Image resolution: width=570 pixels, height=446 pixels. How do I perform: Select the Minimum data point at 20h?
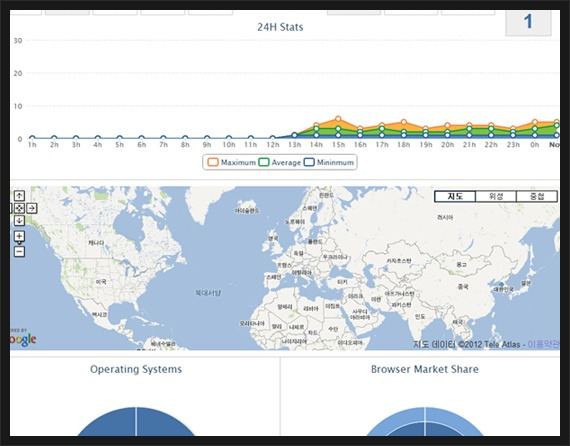(x=447, y=135)
